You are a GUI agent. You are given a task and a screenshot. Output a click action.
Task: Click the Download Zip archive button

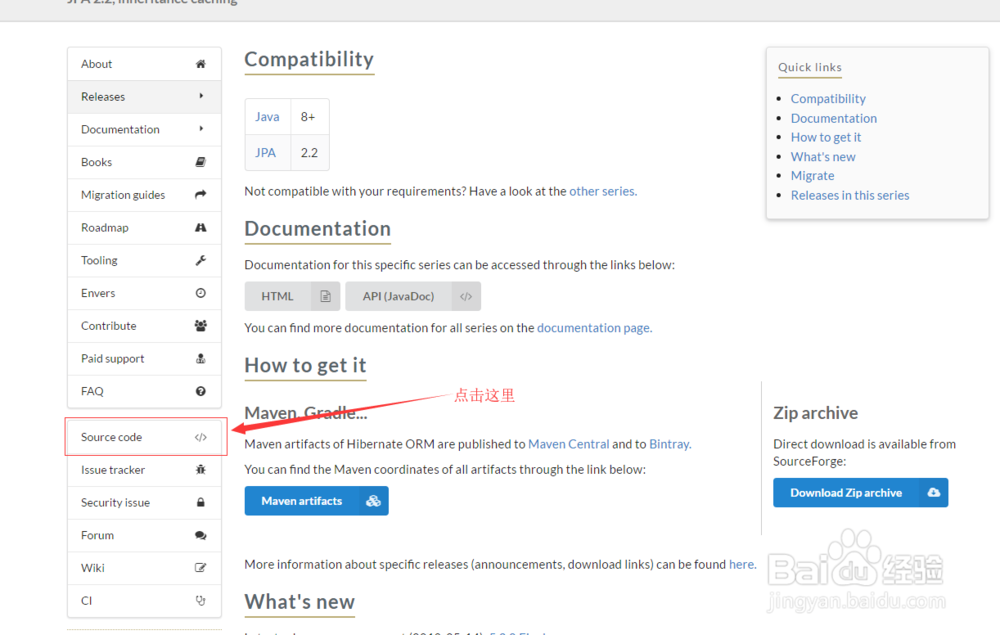tap(860, 493)
